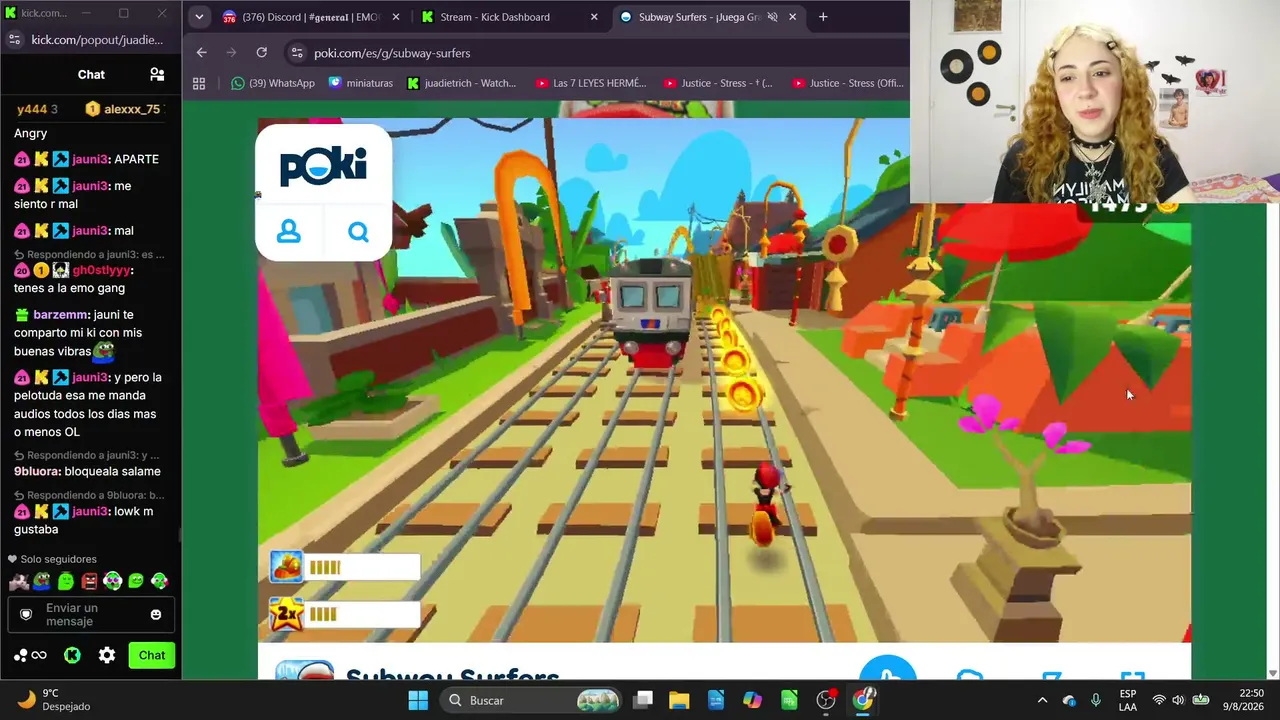Reload the Poki page
Image resolution: width=1280 pixels, height=720 pixels.
262,53
